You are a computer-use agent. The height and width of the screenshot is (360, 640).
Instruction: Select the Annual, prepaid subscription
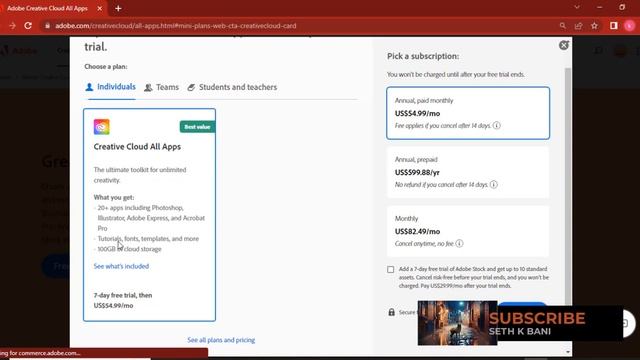pyautogui.click(x=468, y=172)
